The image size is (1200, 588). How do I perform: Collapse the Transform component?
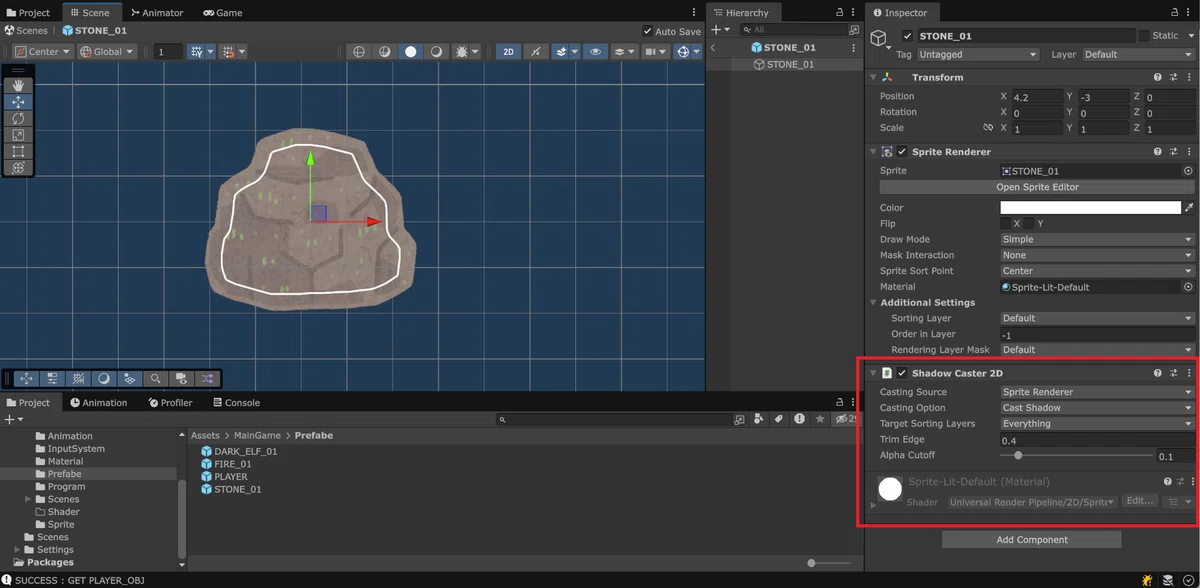[873, 77]
